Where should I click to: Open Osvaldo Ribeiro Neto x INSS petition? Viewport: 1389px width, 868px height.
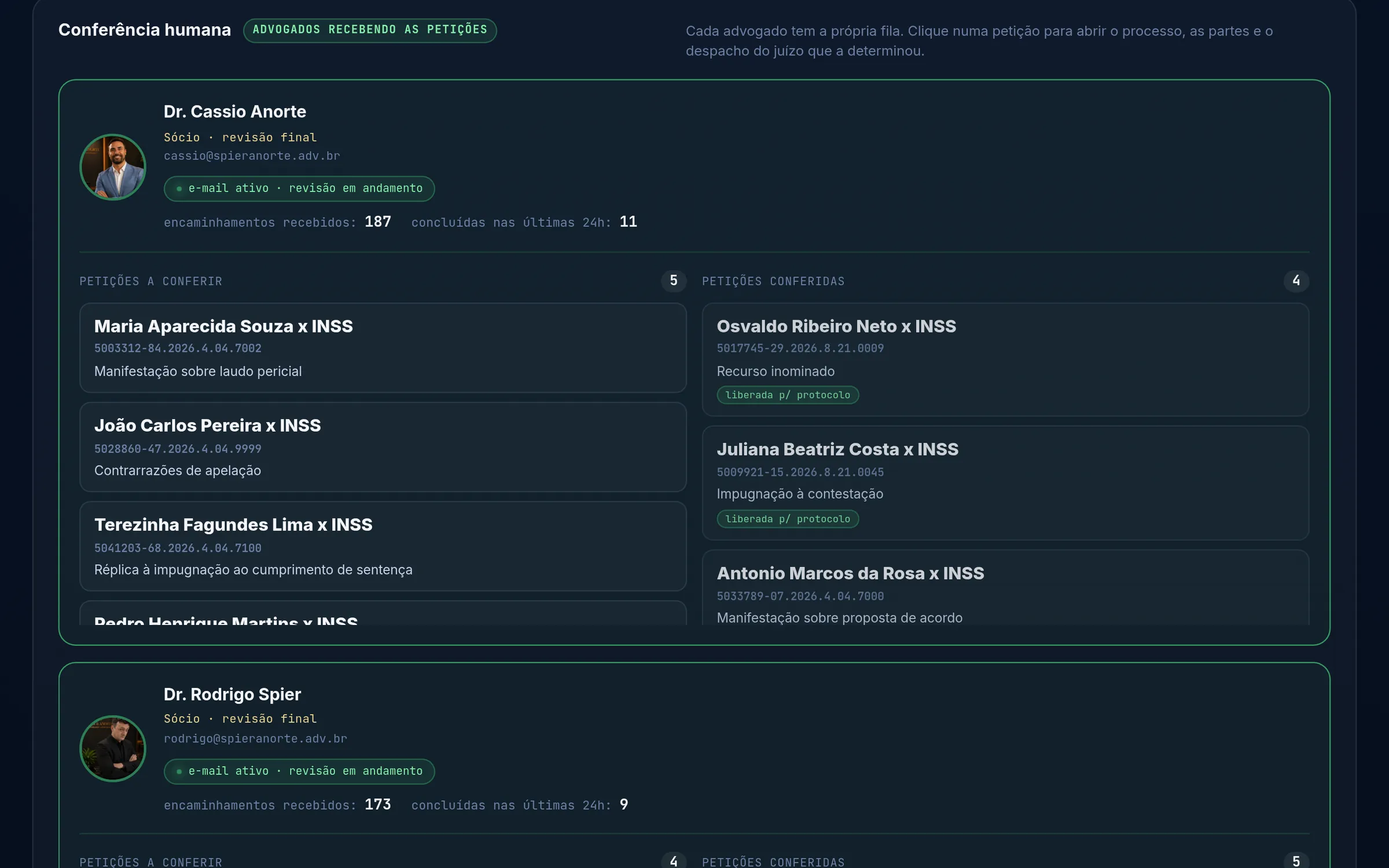(1005, 359)
